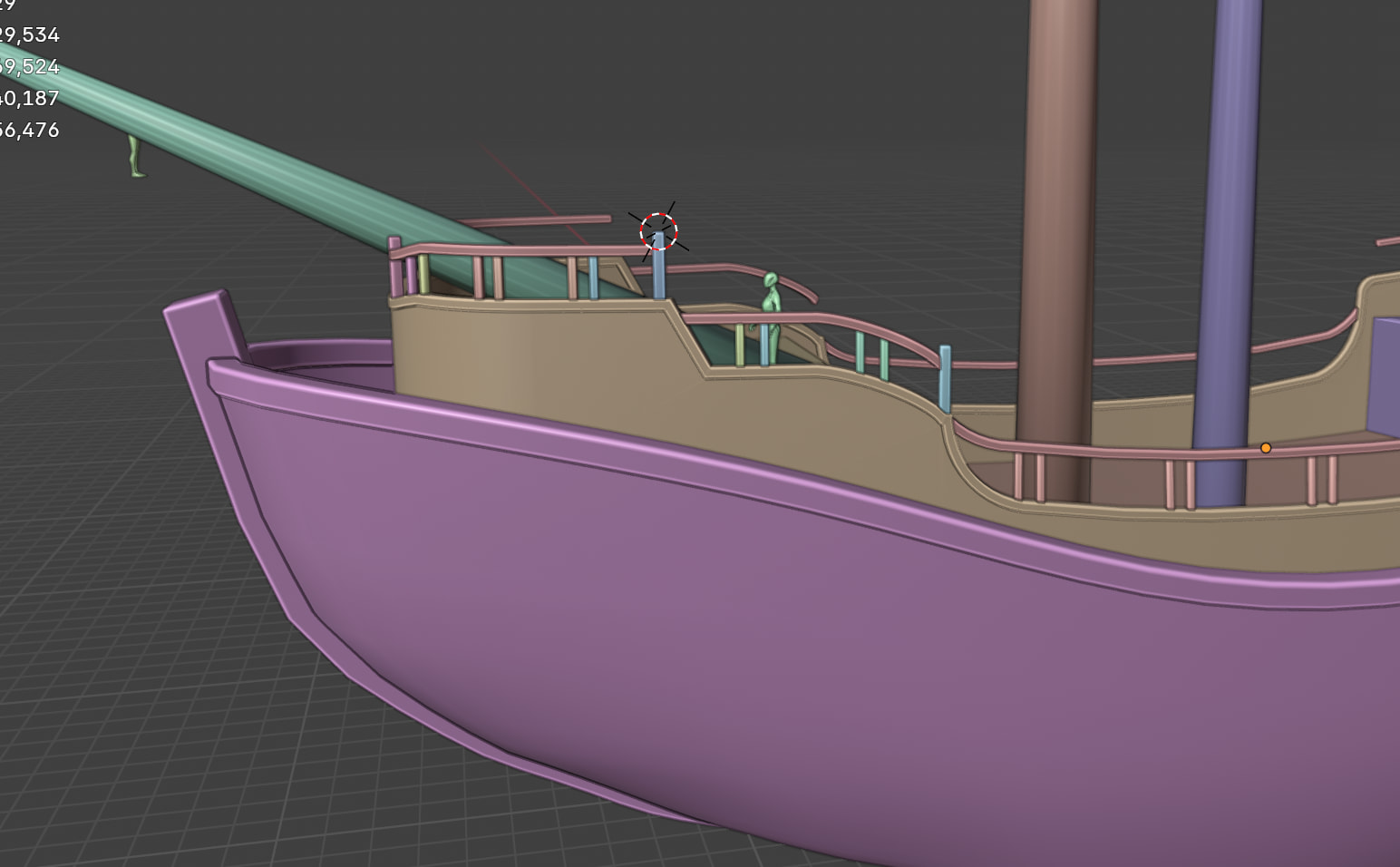Click the orange origin dot on railing

tap(1266, 448)
